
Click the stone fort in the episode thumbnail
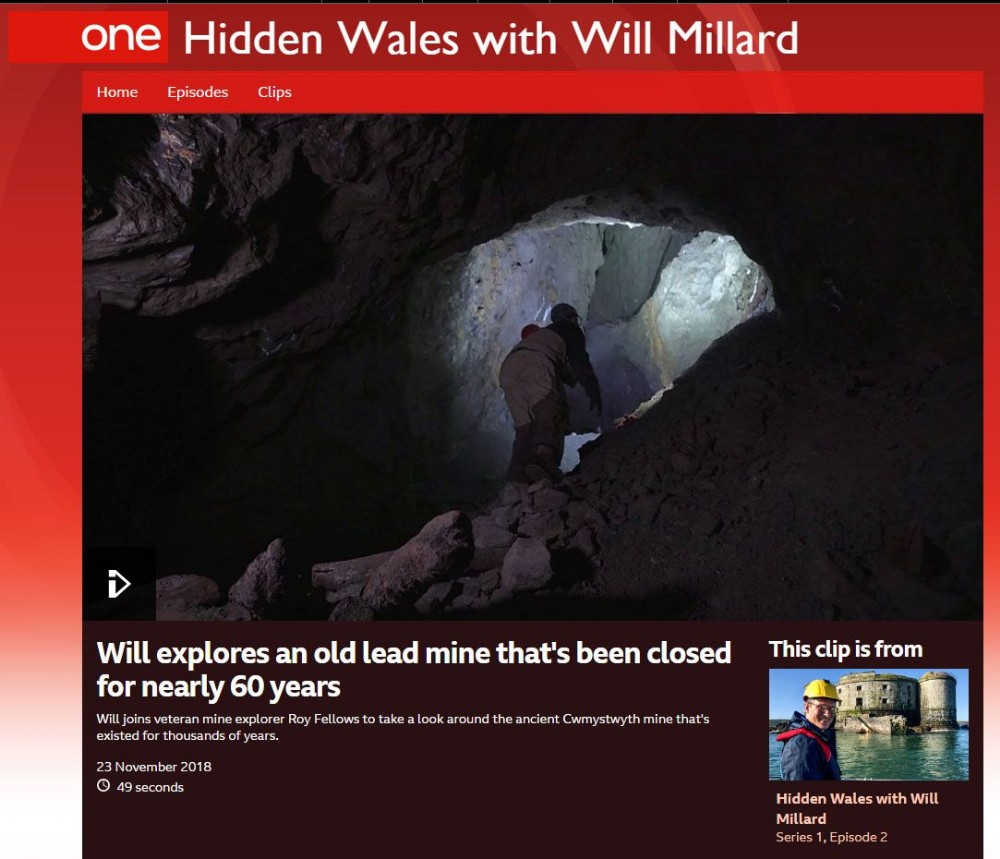tap(896, 701)
